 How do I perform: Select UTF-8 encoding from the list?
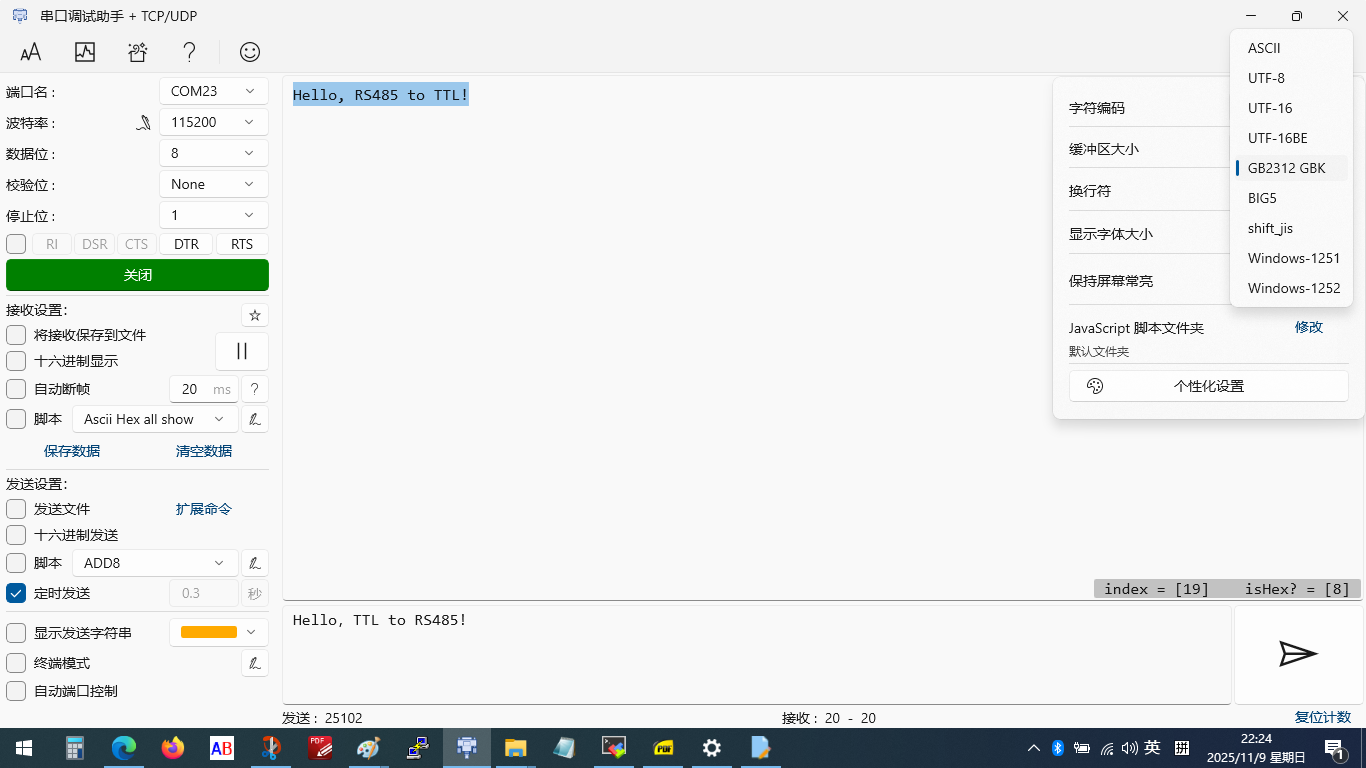tap(1291, 78)
